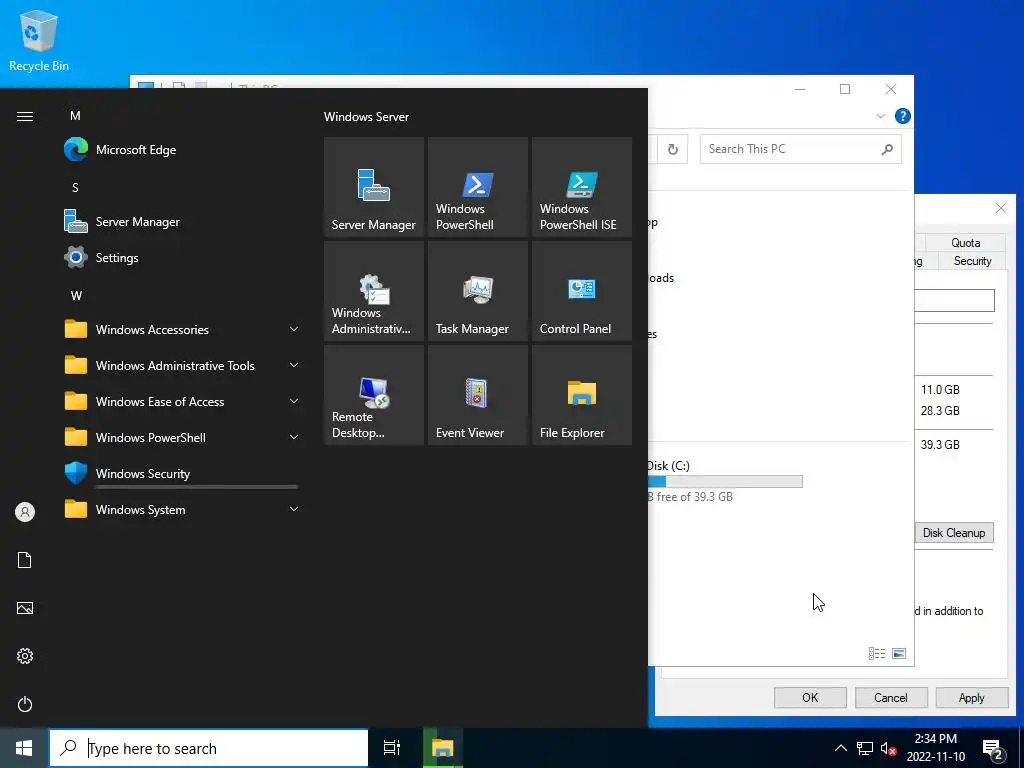This screenshot has height=768, width=1024.
Task: Open Task View on the taskbar
Action: click(392, 748)
